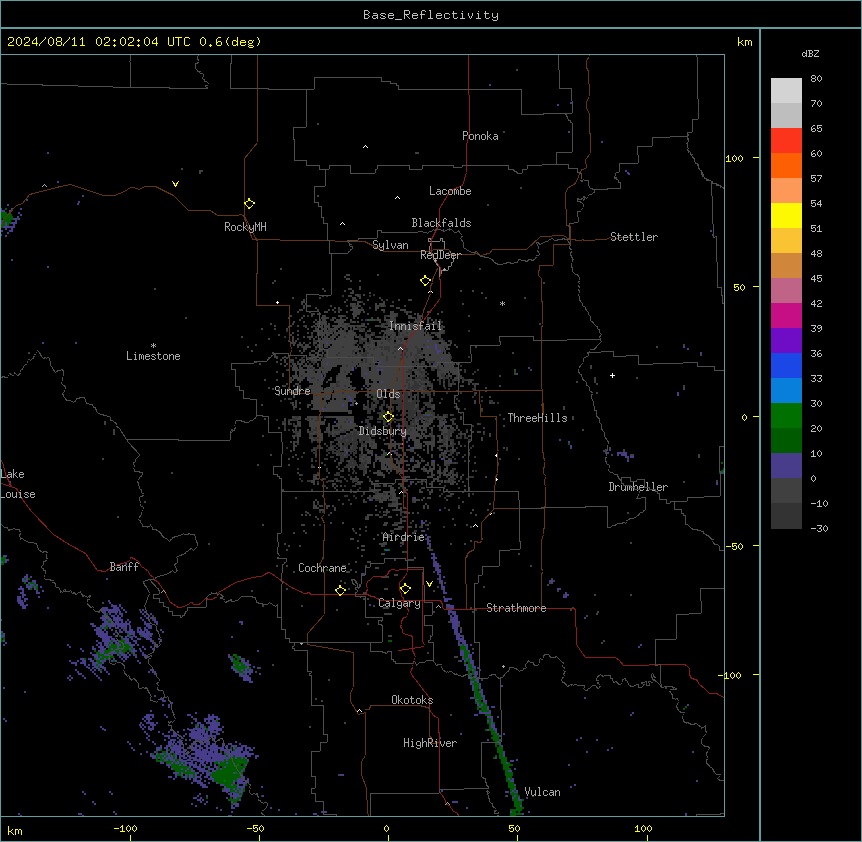The width and height of the screenshot is (862, 842).
Task: Click the Lake Louise label
Action: tap(18, 484)
